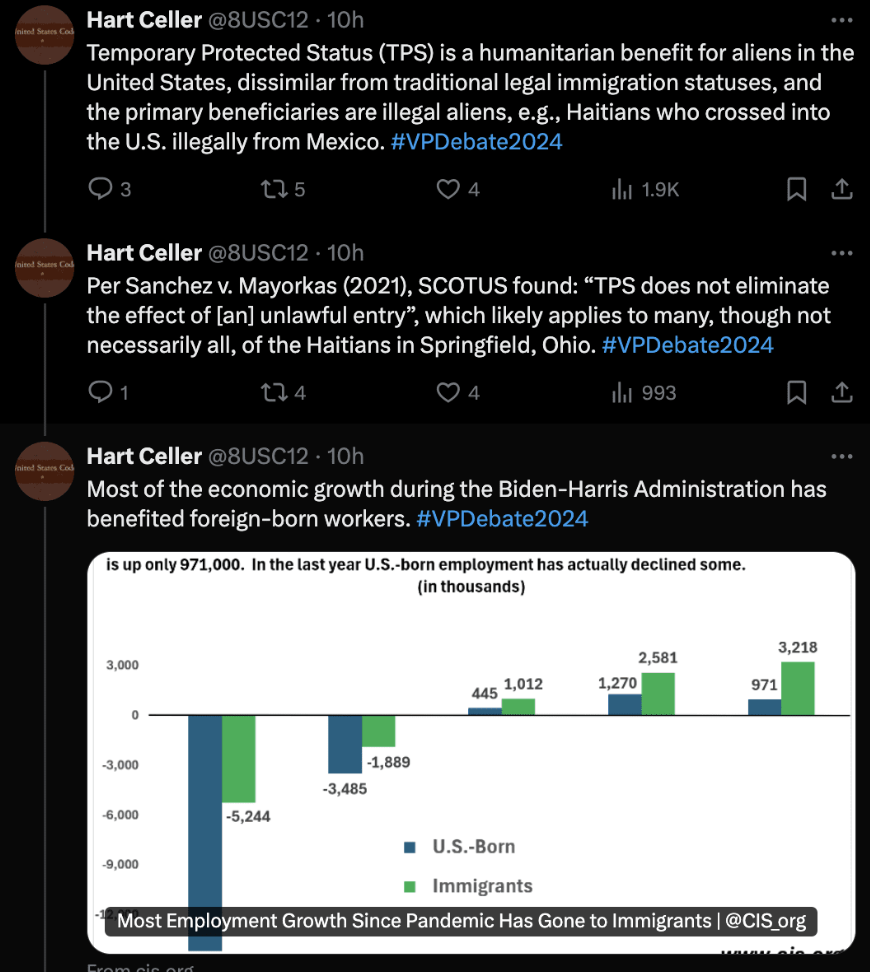
Task: Share the Sanchez v. Mayorkas tweet
Action: pos(842,392)
